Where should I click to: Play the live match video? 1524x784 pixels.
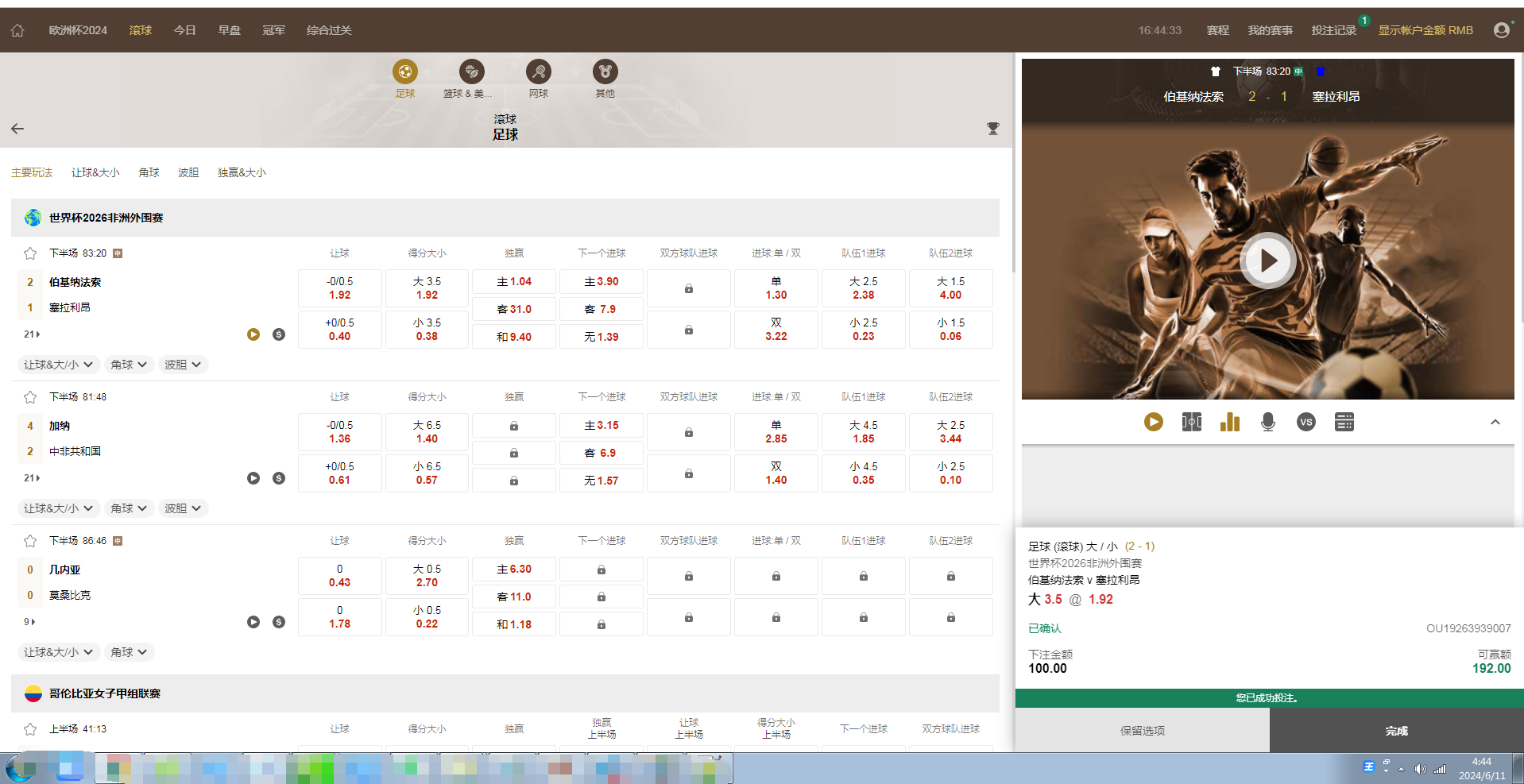point(1267,261)
